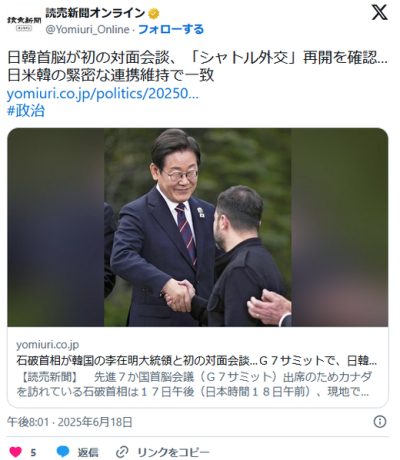Click the Yomiuri Shimbun profile avatar

pyautogui.click(x=24, y=21)
